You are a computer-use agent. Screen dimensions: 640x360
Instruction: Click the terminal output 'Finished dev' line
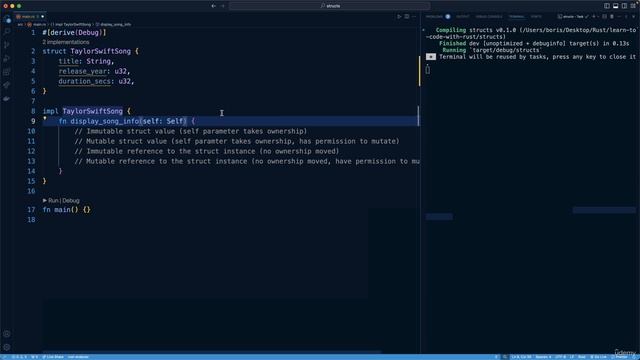[x=534, y=44]
